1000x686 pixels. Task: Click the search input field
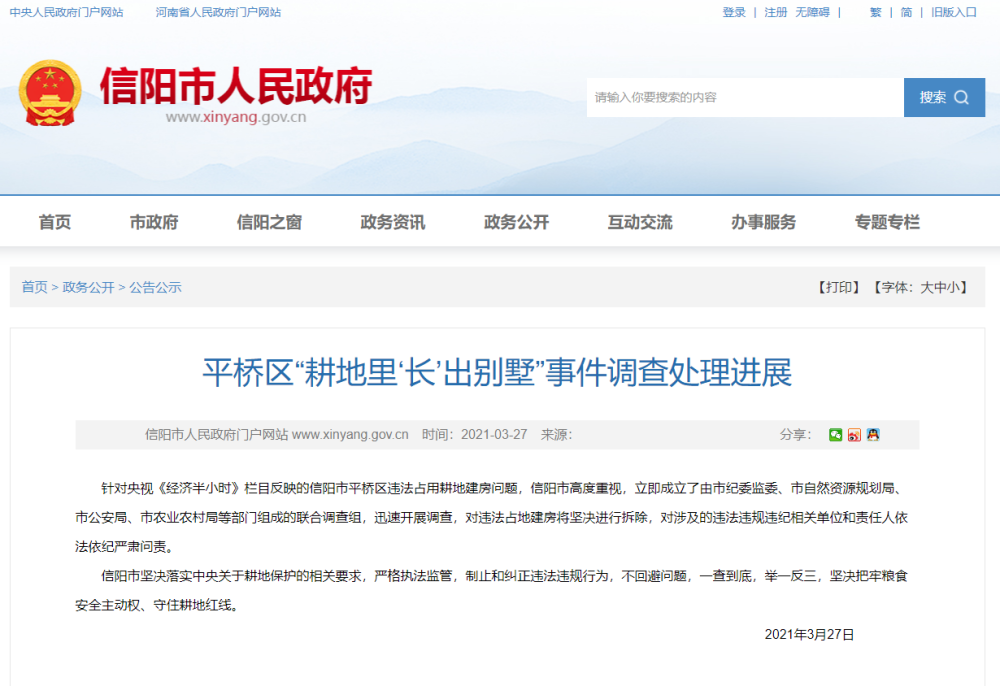click(745, 97)
